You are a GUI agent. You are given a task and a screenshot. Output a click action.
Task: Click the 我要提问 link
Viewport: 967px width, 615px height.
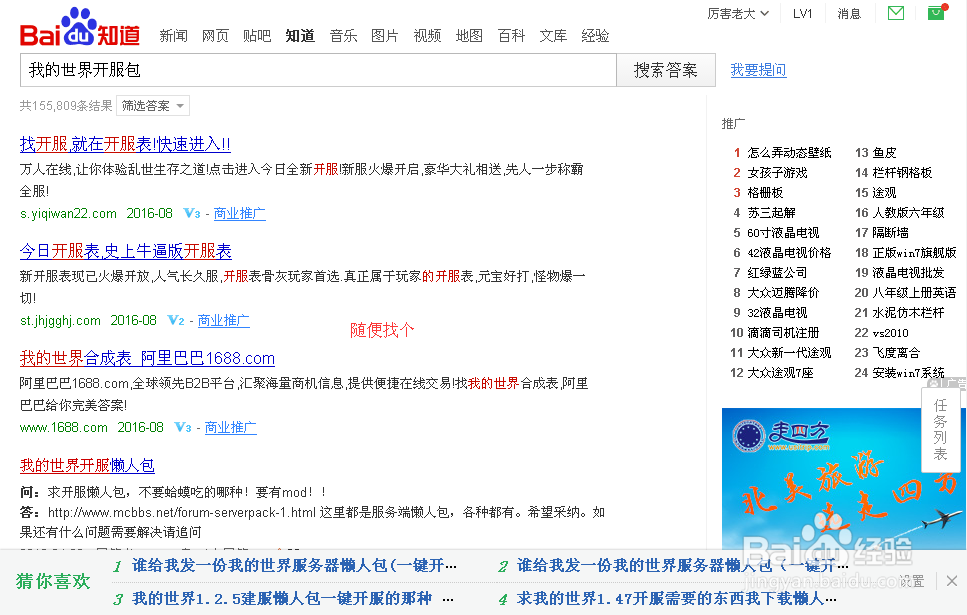tap(758, 70)
